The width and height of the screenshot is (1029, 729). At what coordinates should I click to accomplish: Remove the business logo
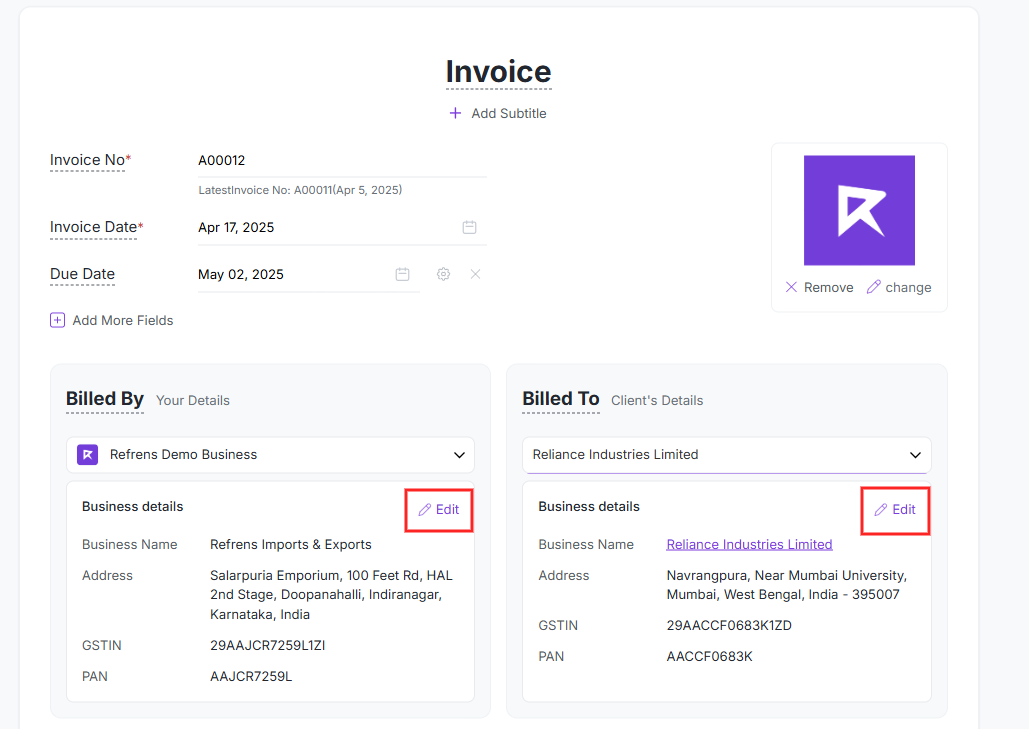click(x=820, y=287)
